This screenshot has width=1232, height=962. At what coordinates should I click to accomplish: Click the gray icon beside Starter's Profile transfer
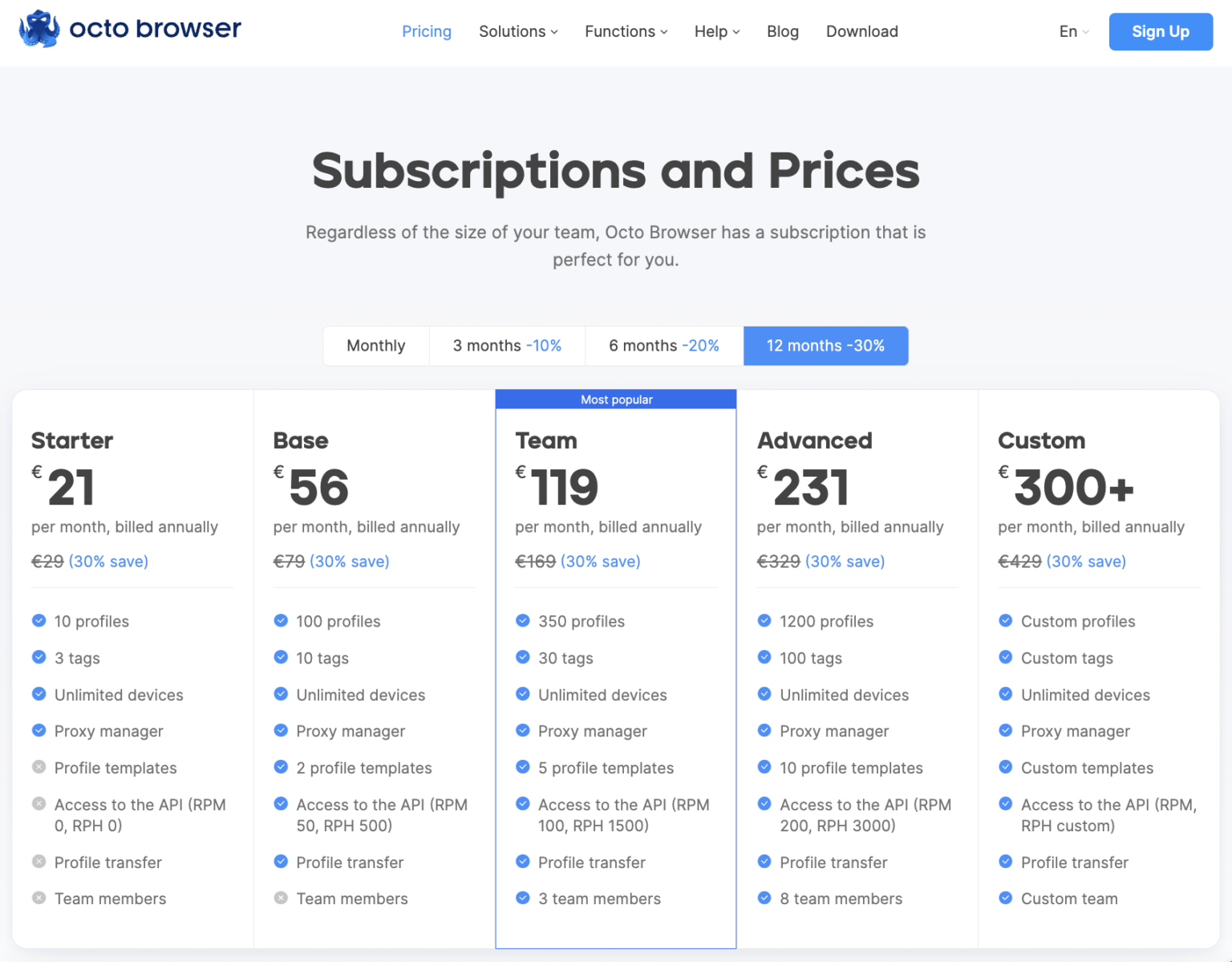[38, 862]
